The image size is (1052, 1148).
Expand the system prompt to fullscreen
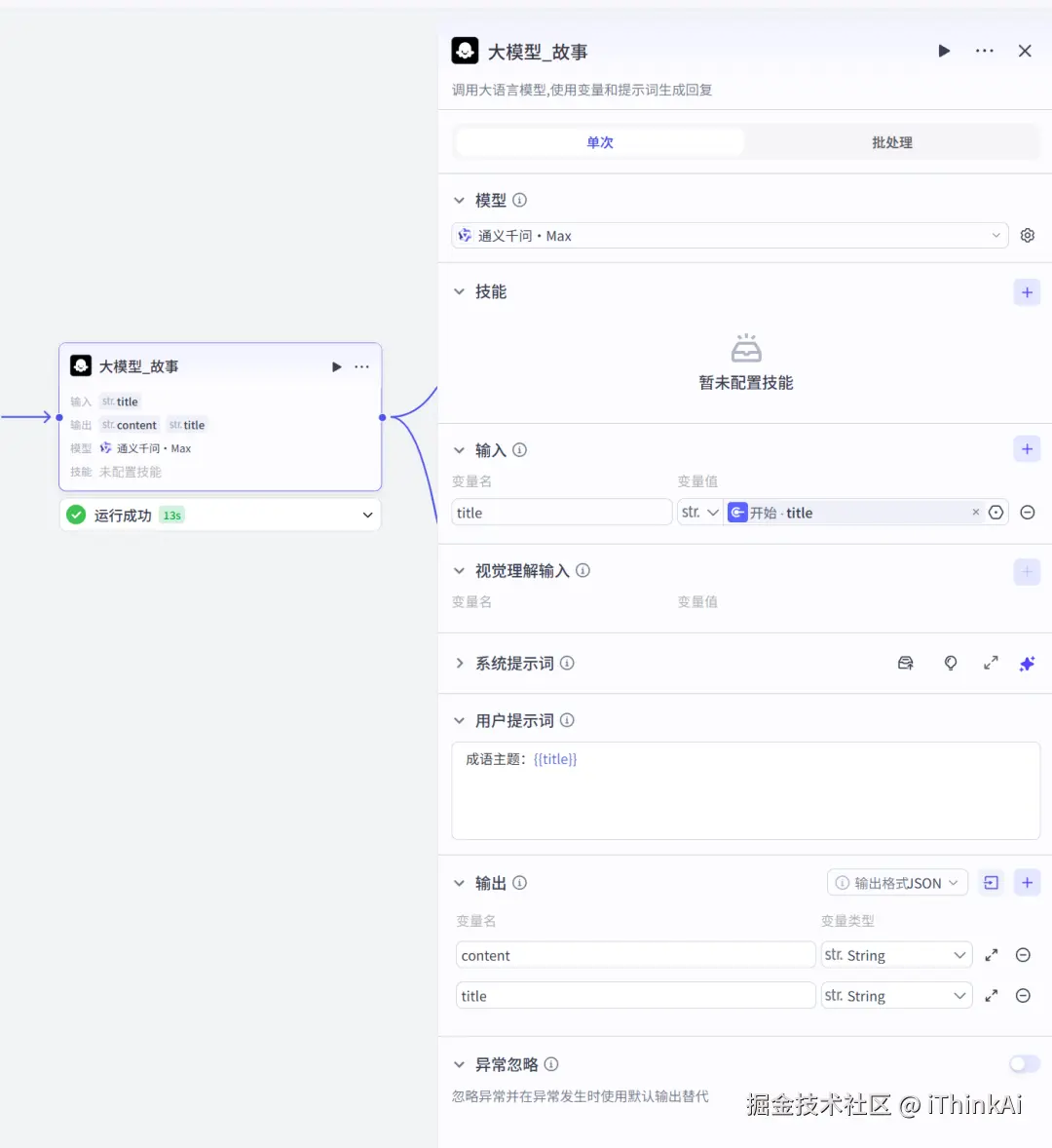[x=991, y=663]
